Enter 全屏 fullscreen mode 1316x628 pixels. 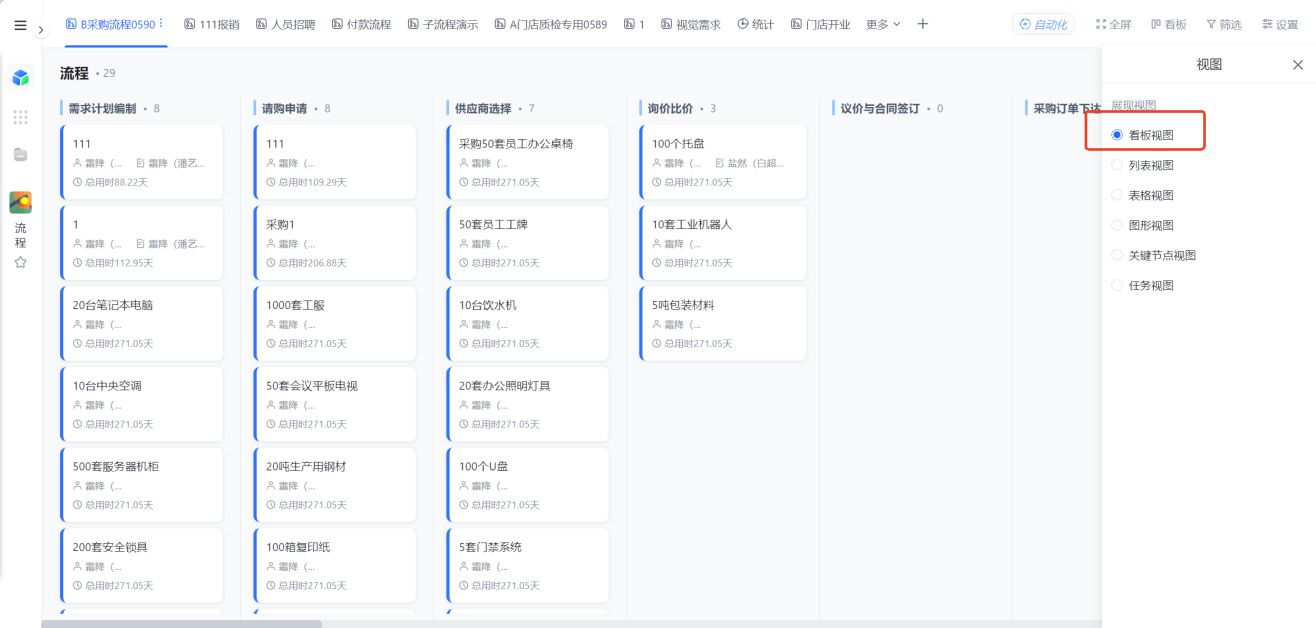point(1114,24)
